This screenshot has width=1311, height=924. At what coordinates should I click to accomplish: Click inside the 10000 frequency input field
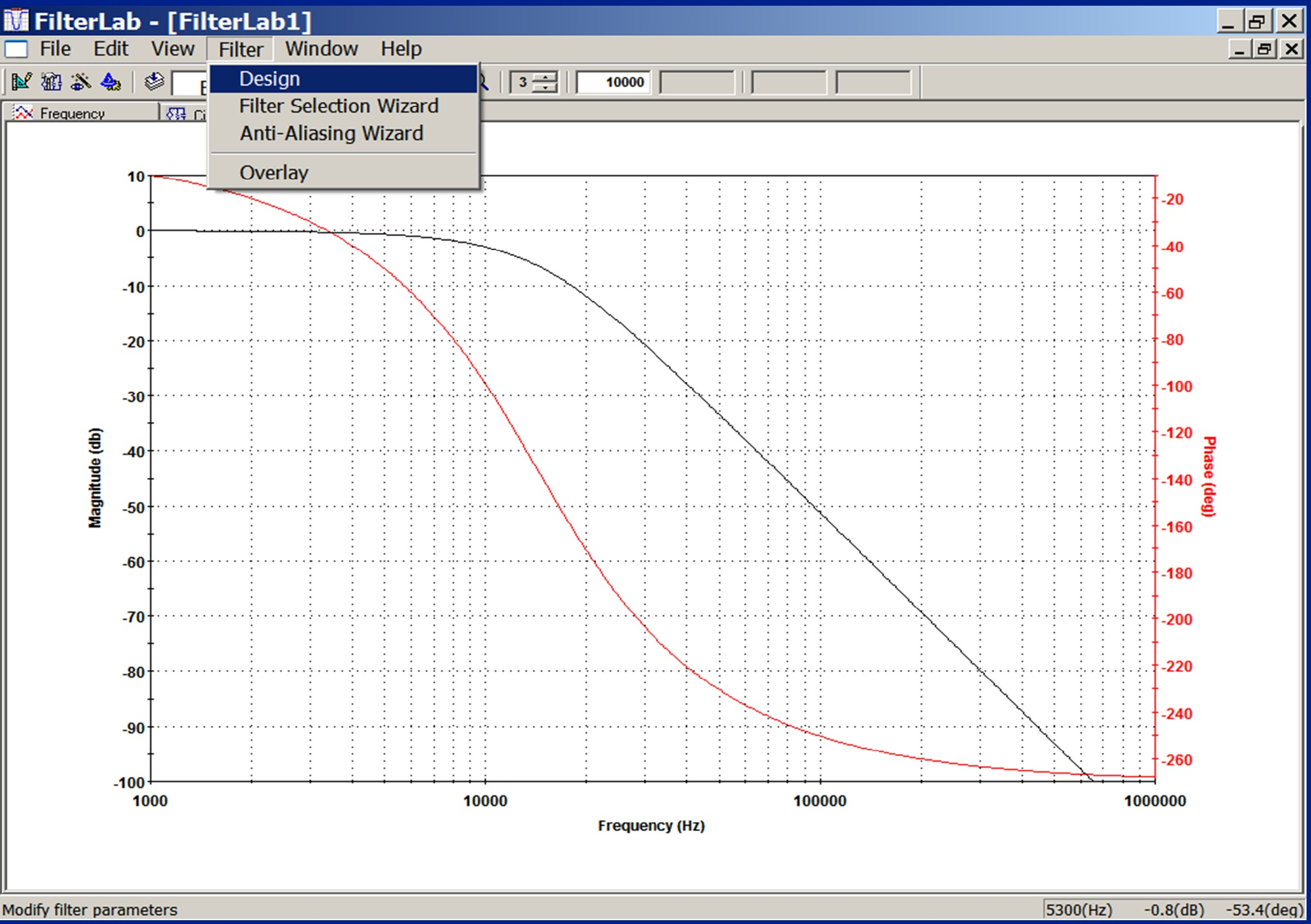[x=613, y=81]
